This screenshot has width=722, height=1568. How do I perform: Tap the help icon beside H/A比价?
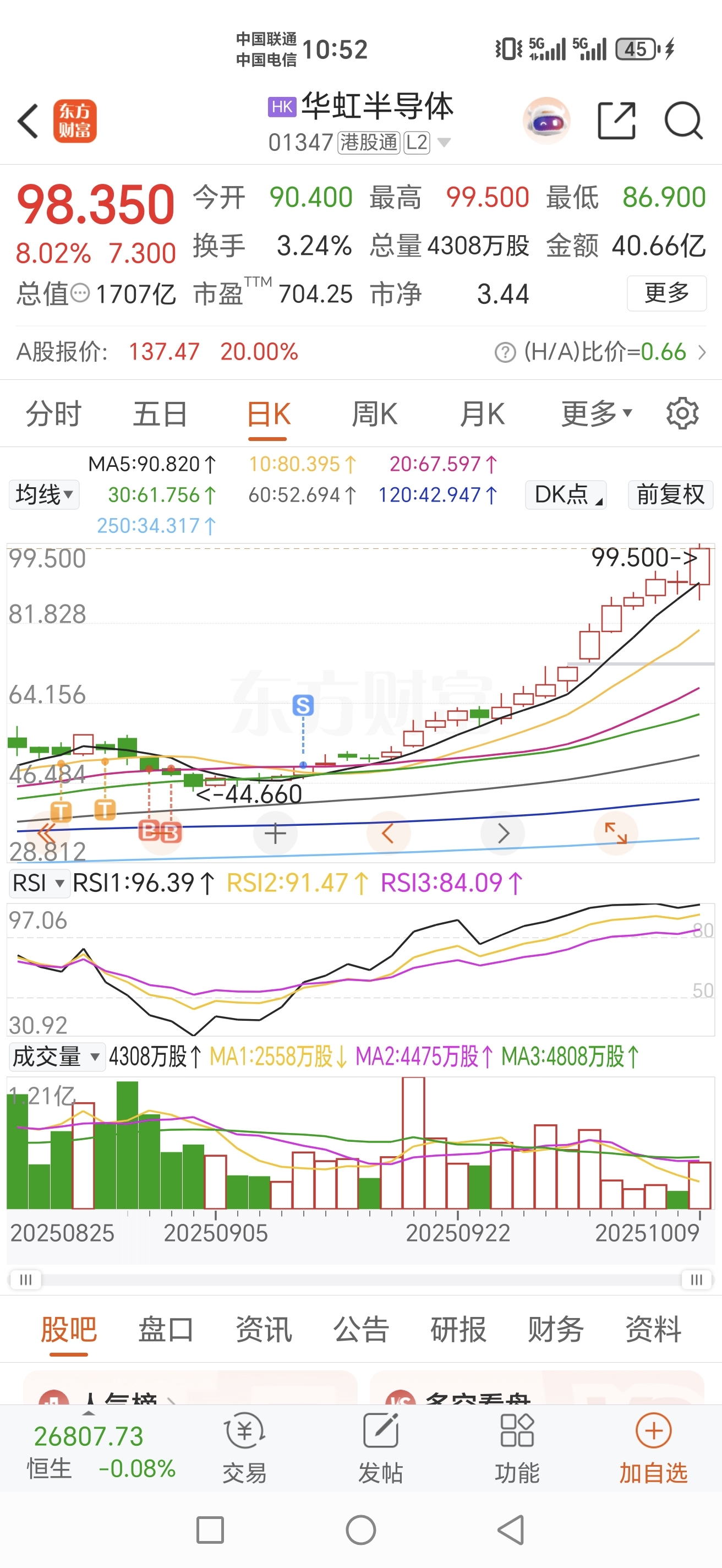(505, 352)
